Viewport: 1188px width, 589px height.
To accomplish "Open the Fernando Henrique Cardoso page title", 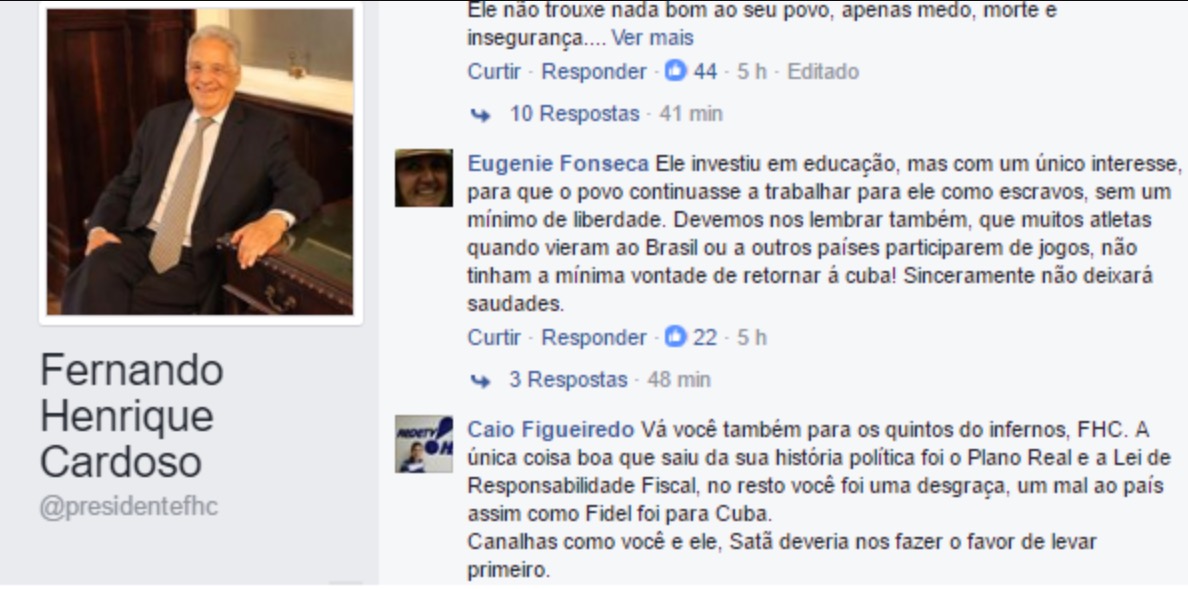I will (x=132, y=416).
